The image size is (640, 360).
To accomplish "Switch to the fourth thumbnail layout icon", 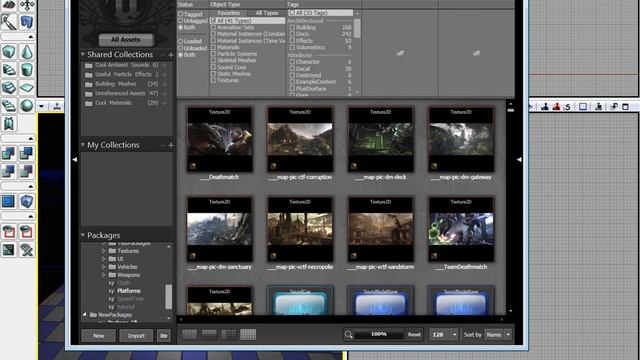I will (248, 335).
